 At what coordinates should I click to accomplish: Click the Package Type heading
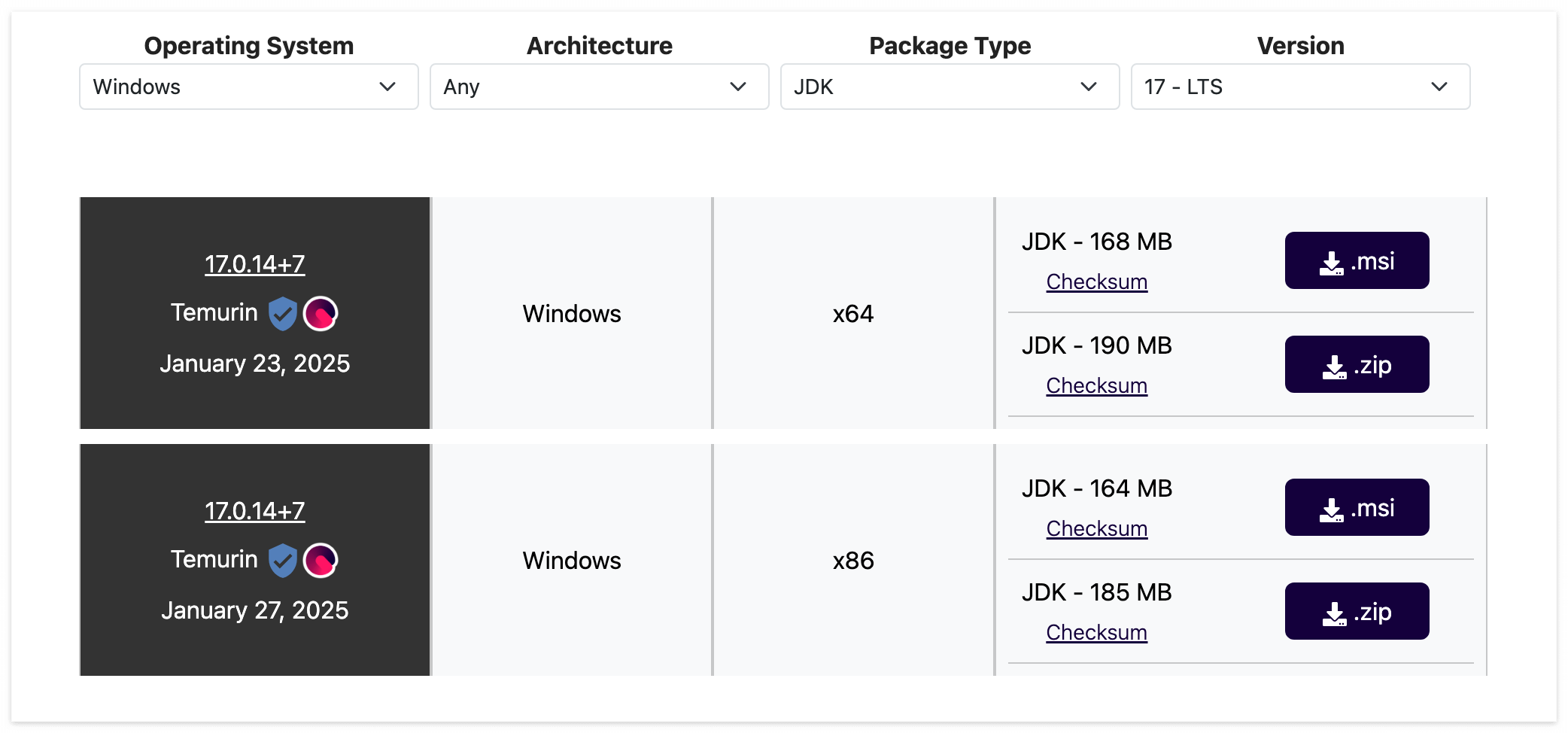coord(950,46)
